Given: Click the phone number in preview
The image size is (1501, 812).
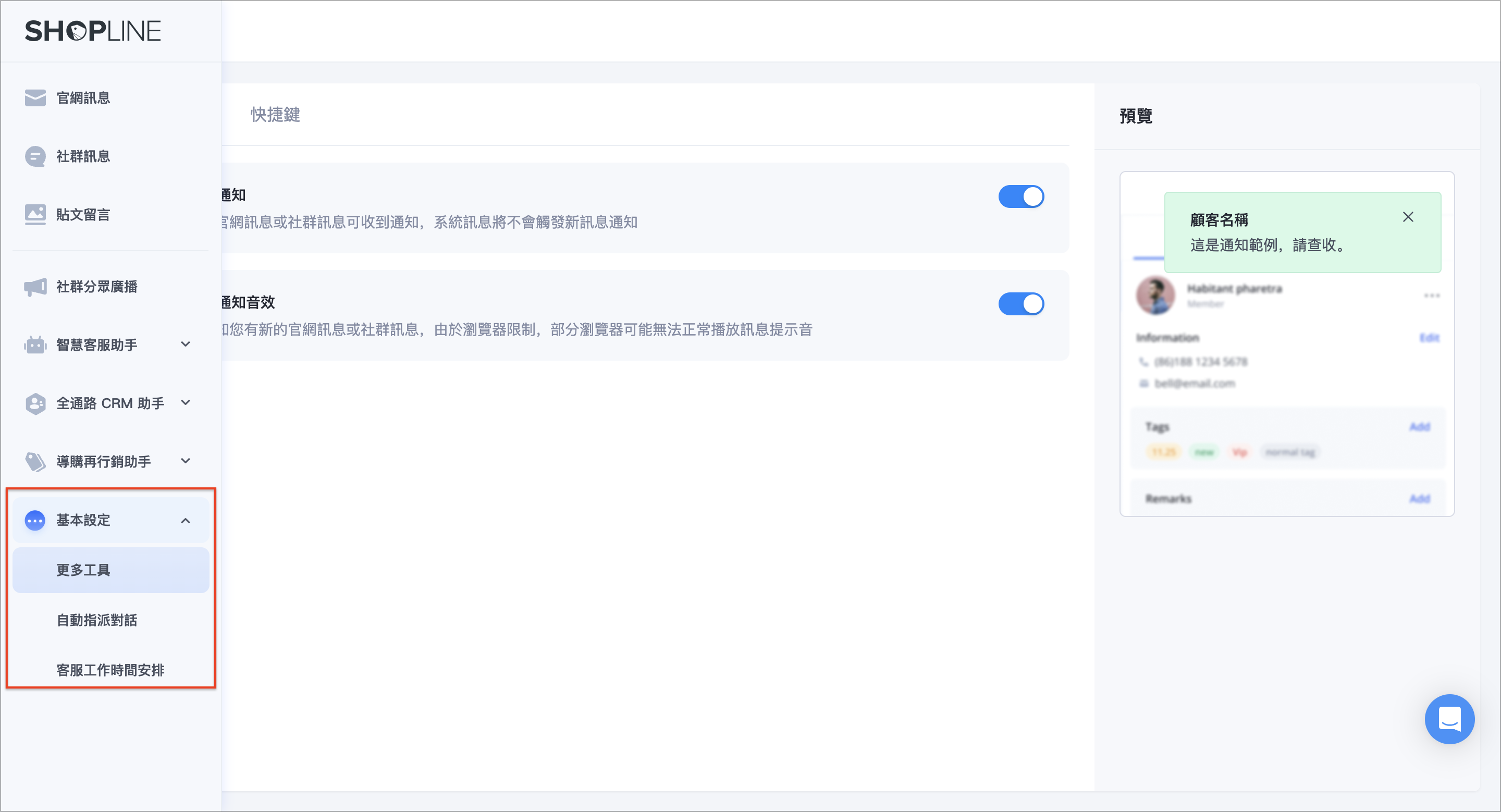Looking at the screenshot, I should [x=1201, y=362].
